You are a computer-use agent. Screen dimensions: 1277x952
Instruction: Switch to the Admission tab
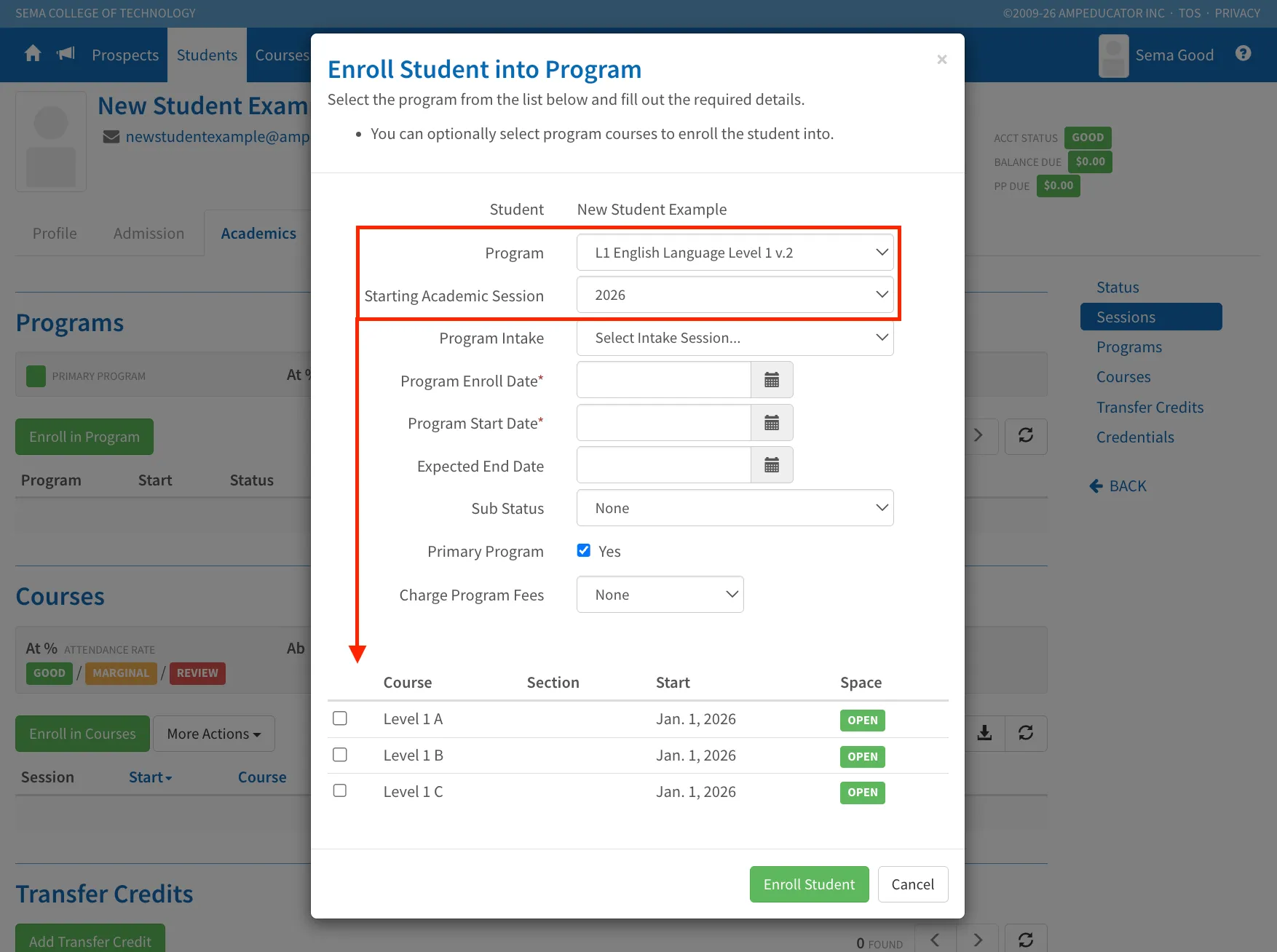149,234
